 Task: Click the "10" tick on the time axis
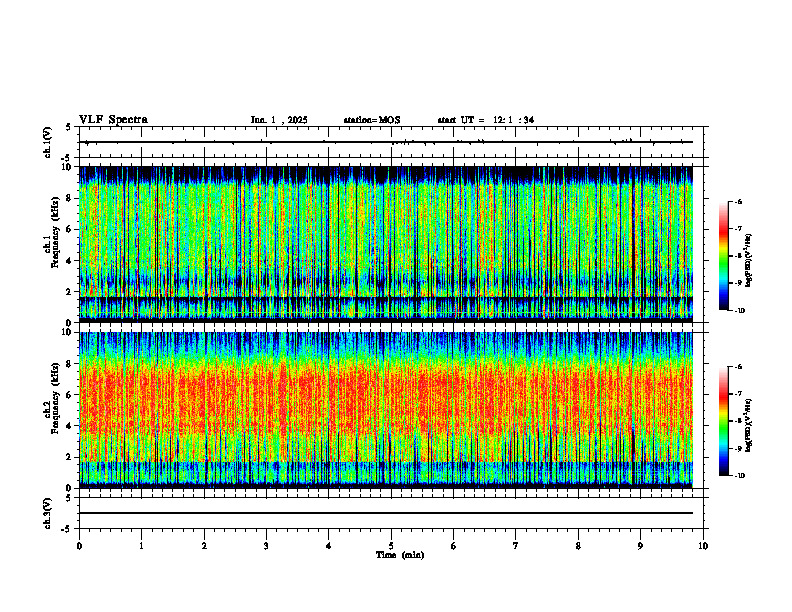tap(703, 546)
